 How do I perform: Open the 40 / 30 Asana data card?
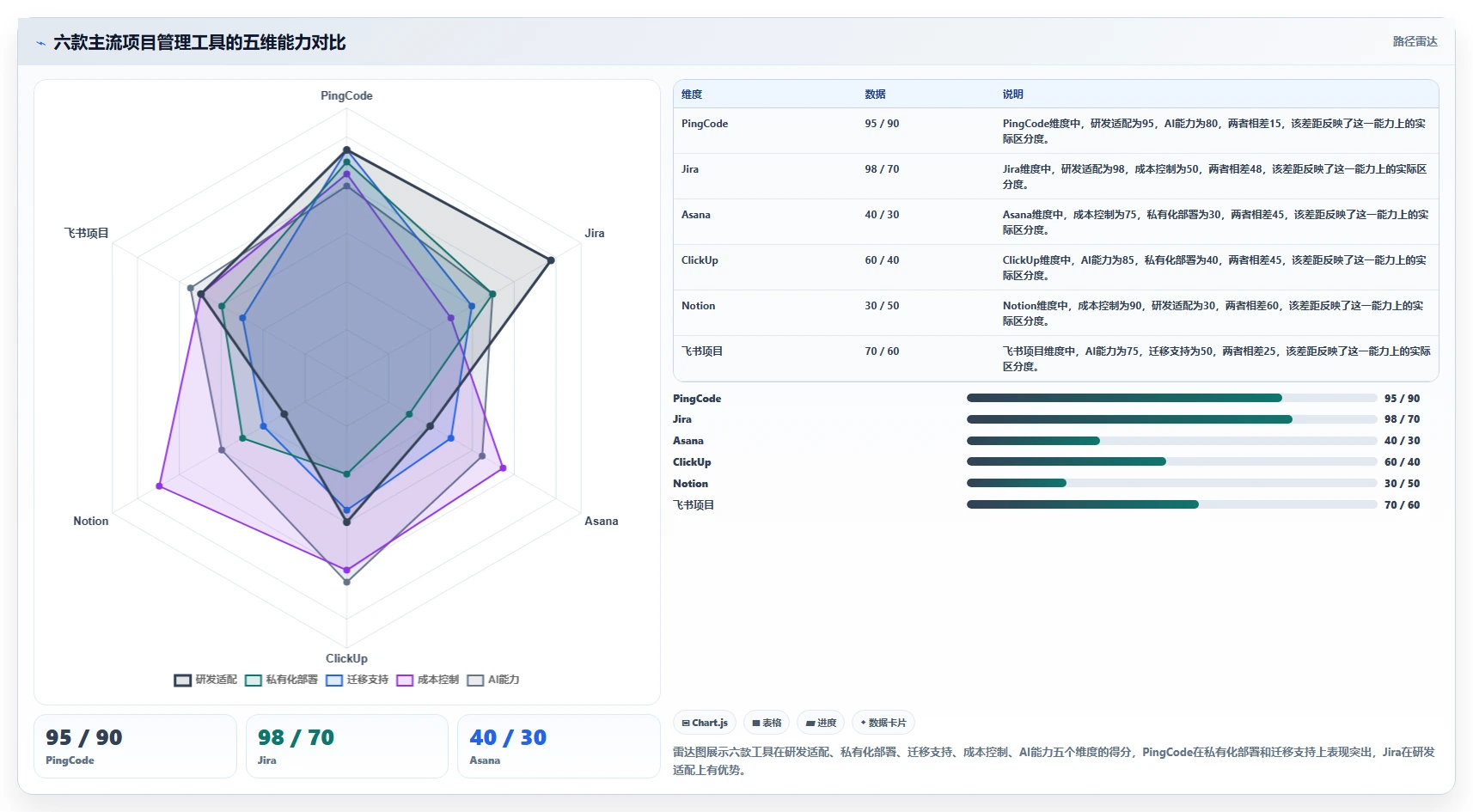[x=559, y=746]
